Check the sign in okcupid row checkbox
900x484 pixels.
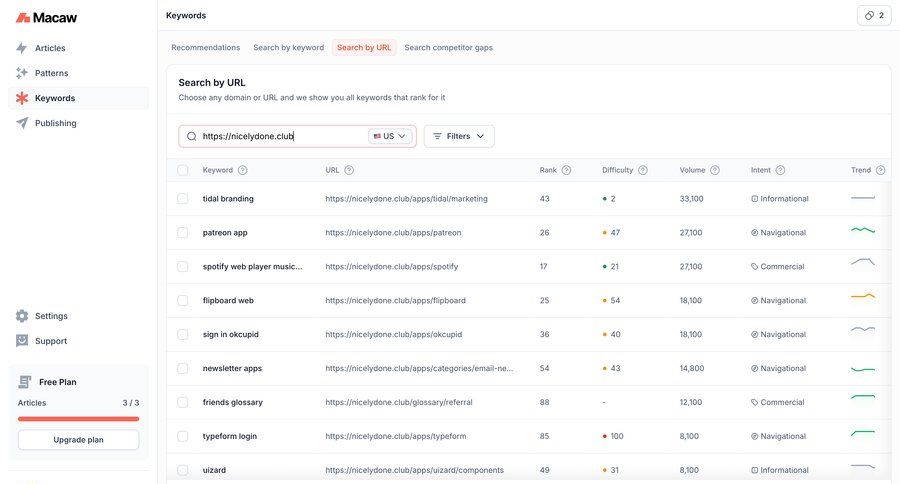[x=183, y=334]
